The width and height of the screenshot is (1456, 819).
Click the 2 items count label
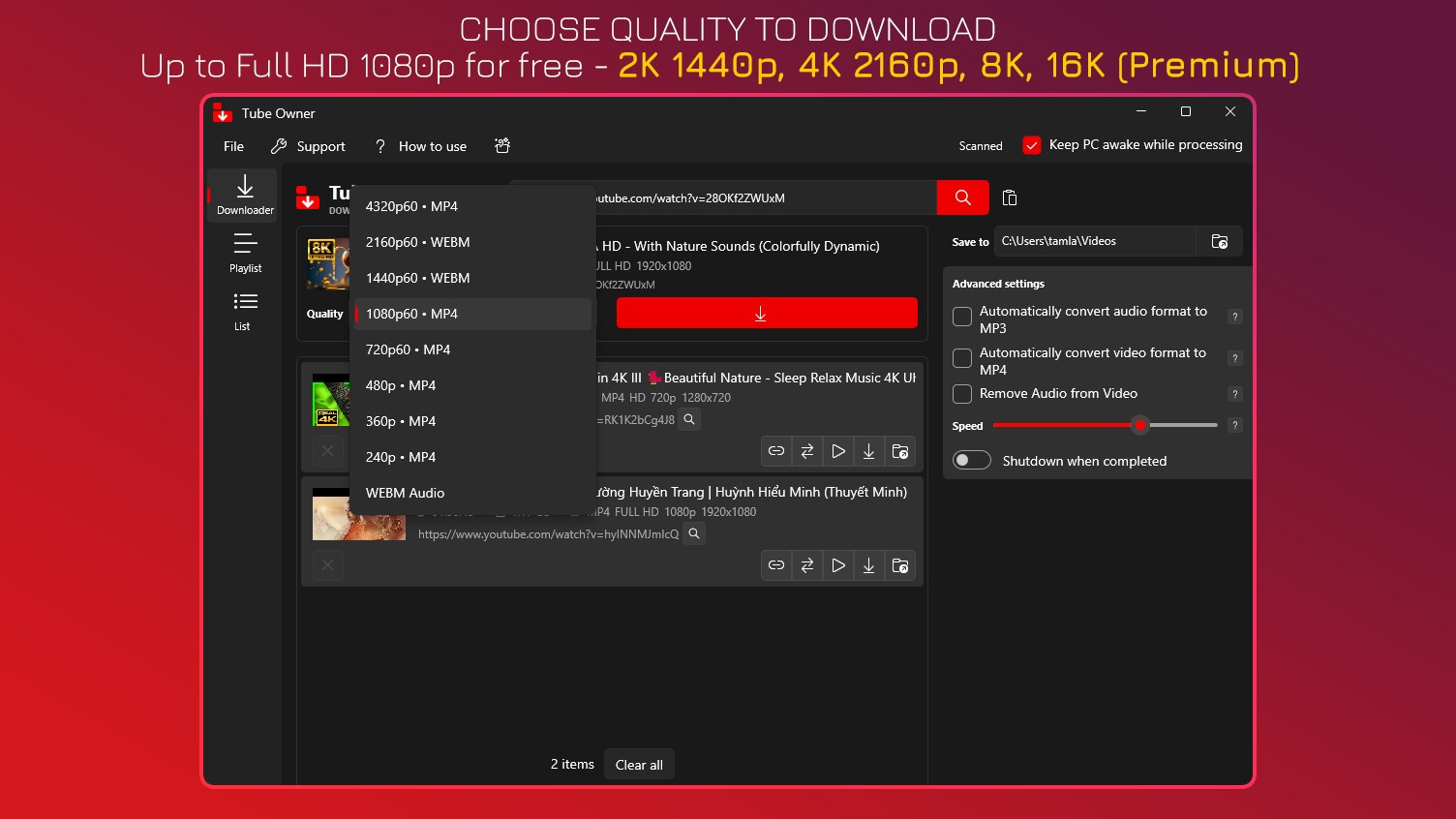coord(572,764)
